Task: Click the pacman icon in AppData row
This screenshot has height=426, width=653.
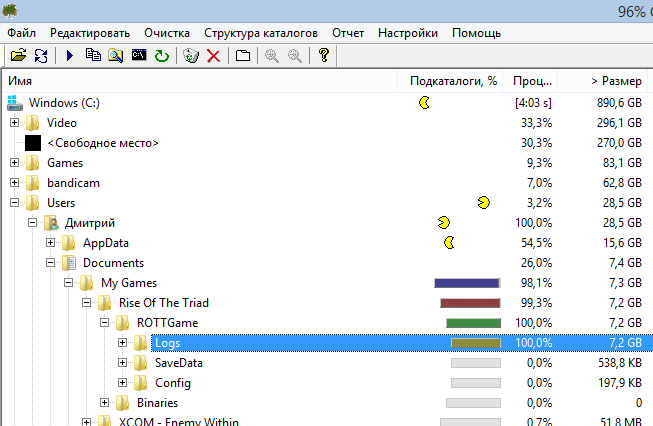Action: [x=449, y=242]
